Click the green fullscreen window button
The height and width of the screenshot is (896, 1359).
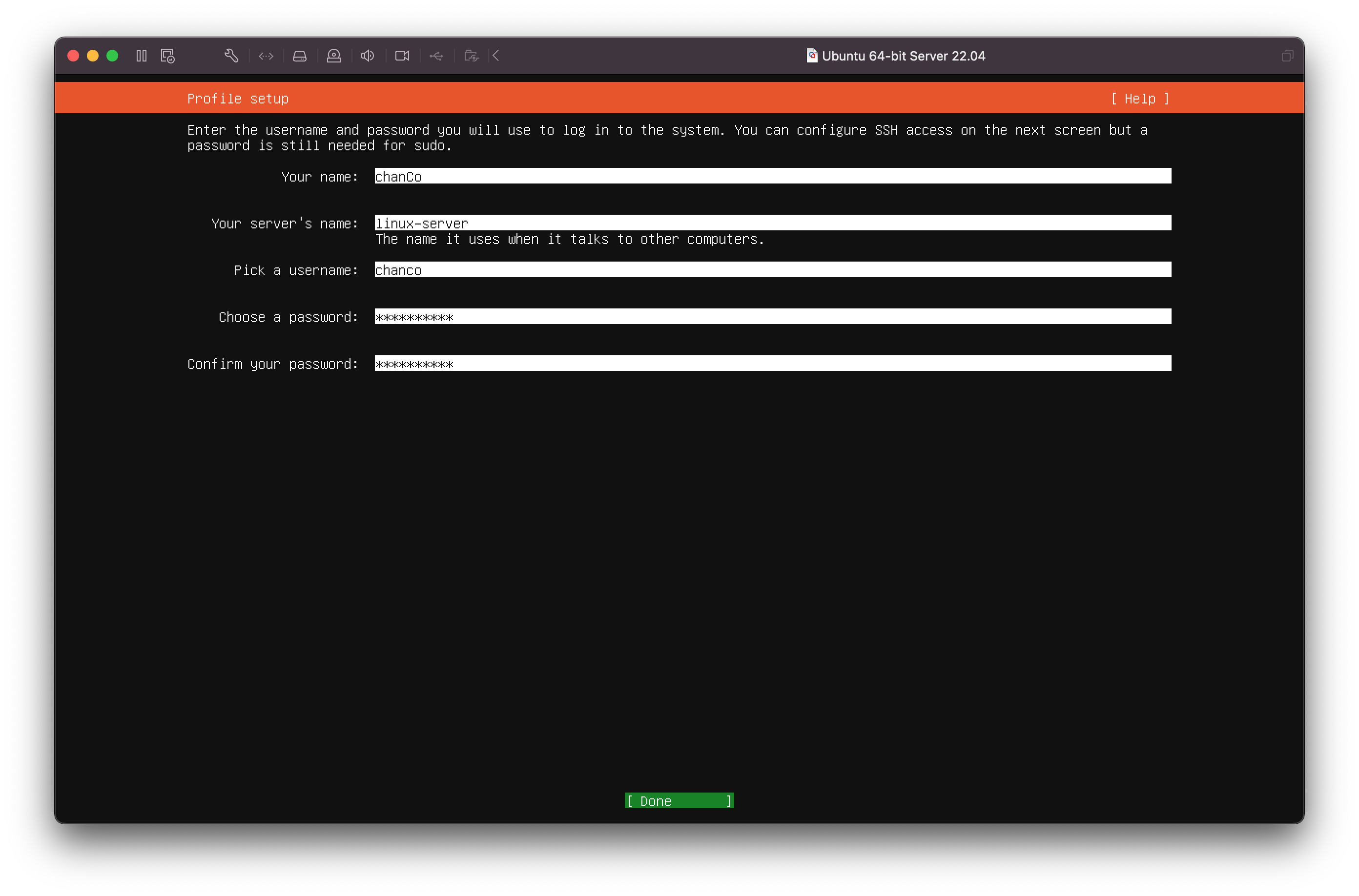(x=112, y=56)
